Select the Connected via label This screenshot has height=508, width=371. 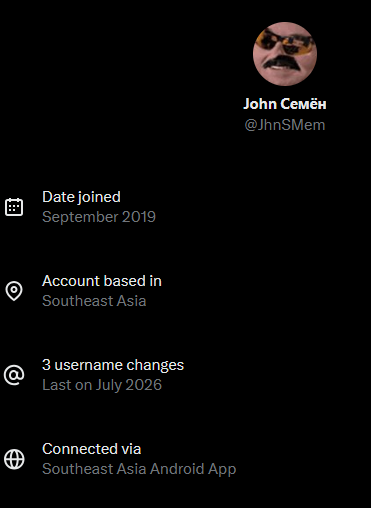point(92,449)
